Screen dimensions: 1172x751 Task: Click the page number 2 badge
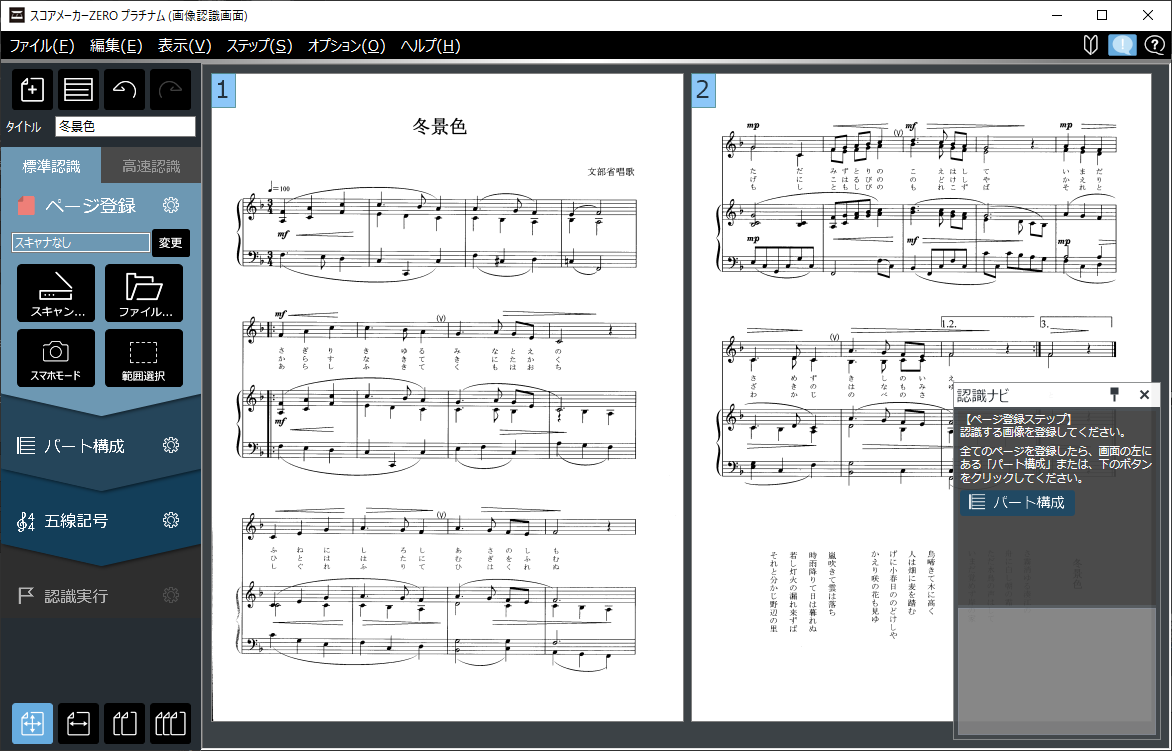703,90
